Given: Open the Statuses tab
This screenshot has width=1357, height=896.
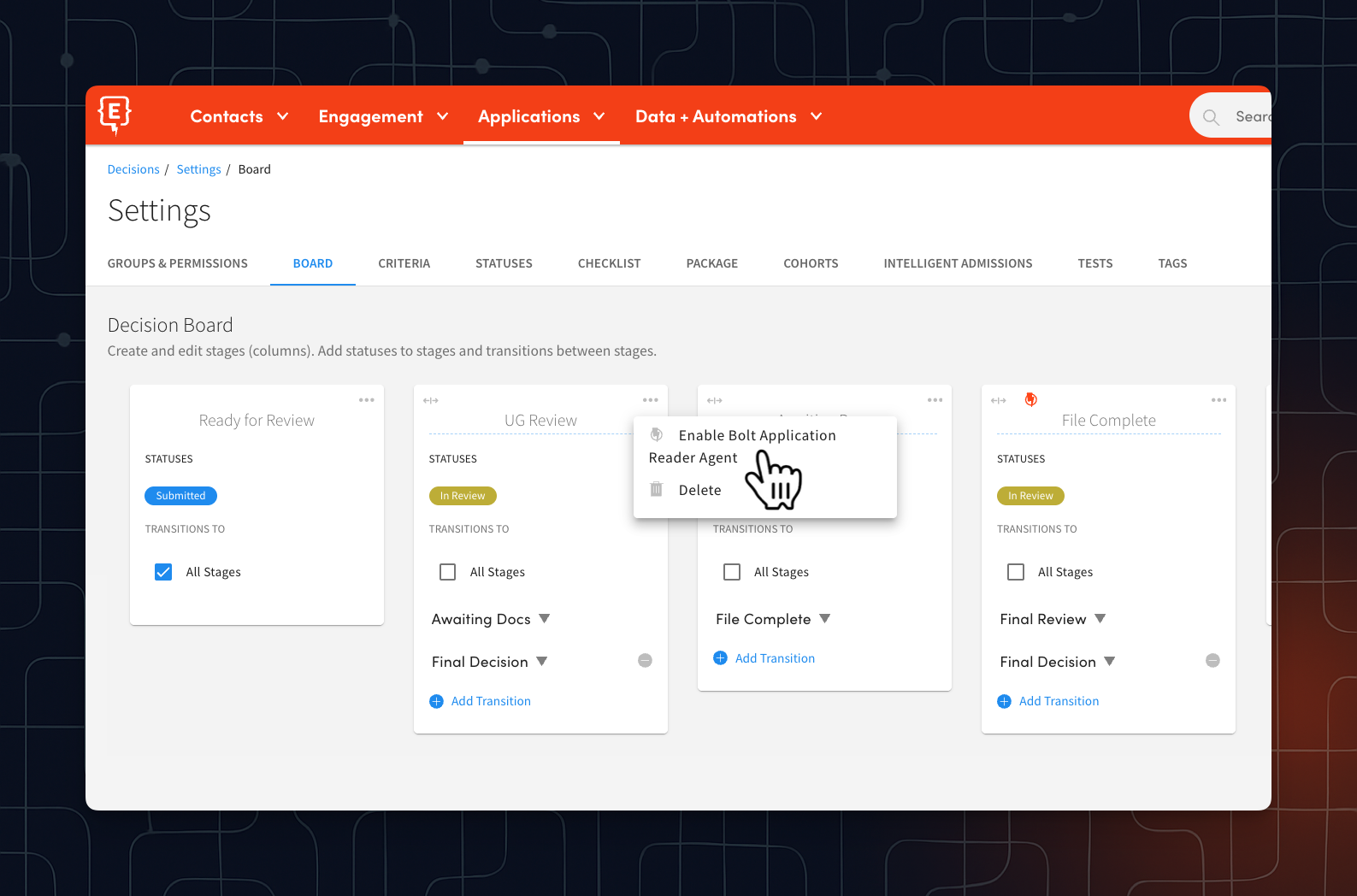Looking at the screenshot, I should click(x=504, y=263).
